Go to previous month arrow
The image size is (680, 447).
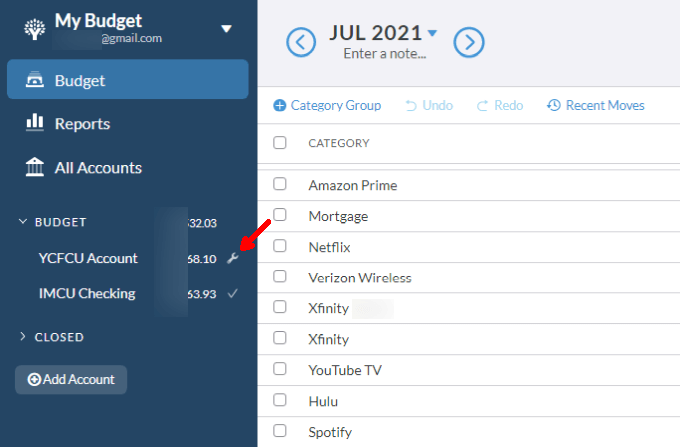click(x=301, y=42)
